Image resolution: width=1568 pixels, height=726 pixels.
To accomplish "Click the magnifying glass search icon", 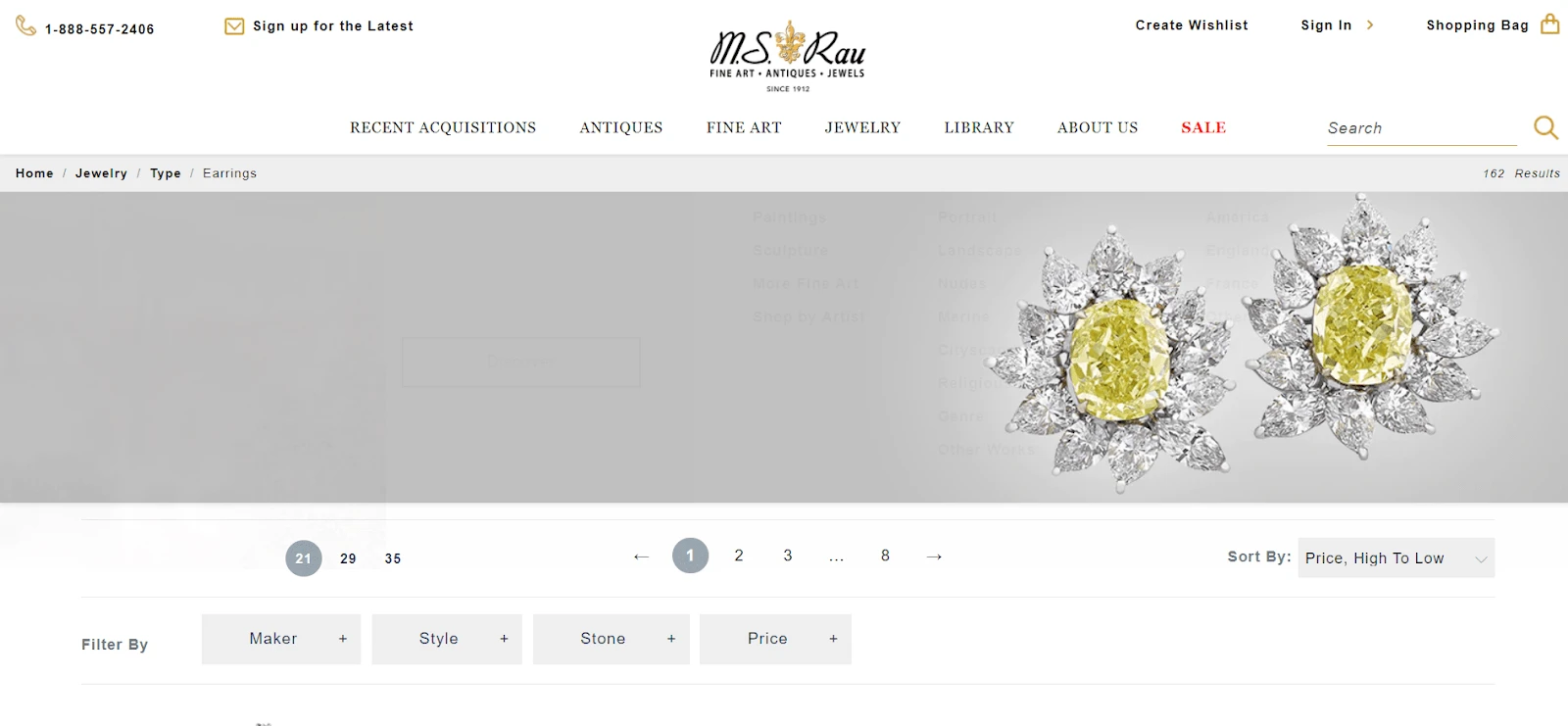I will (x=1545, y=127).
